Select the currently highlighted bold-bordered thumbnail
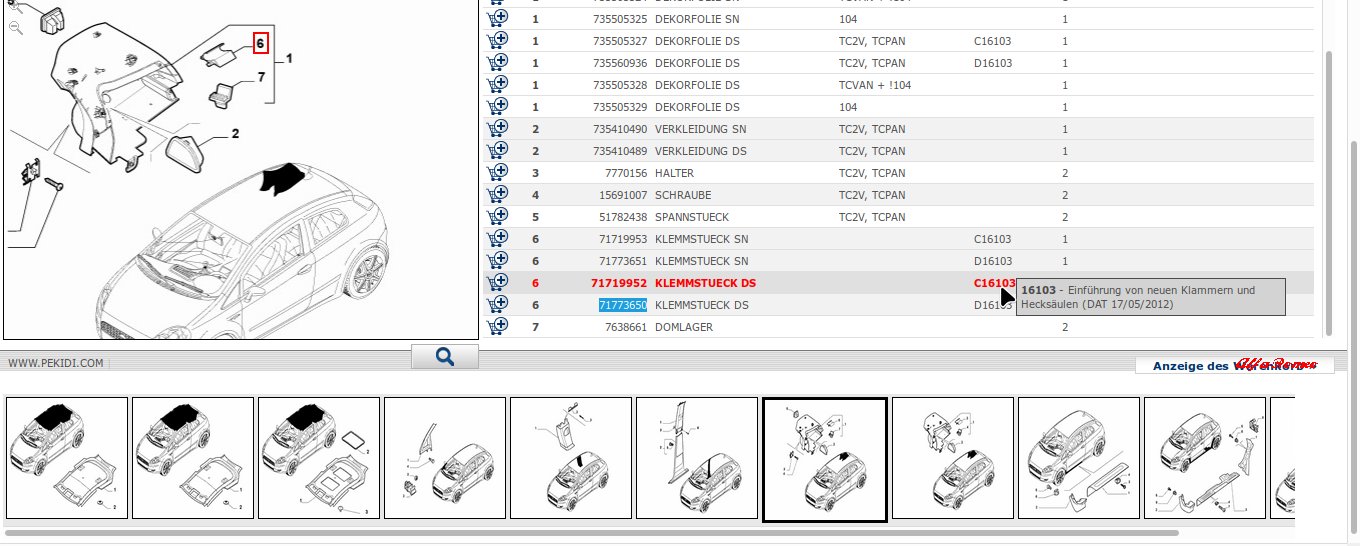The height and width of the screenshot is (546, 1360). [824, 459]
